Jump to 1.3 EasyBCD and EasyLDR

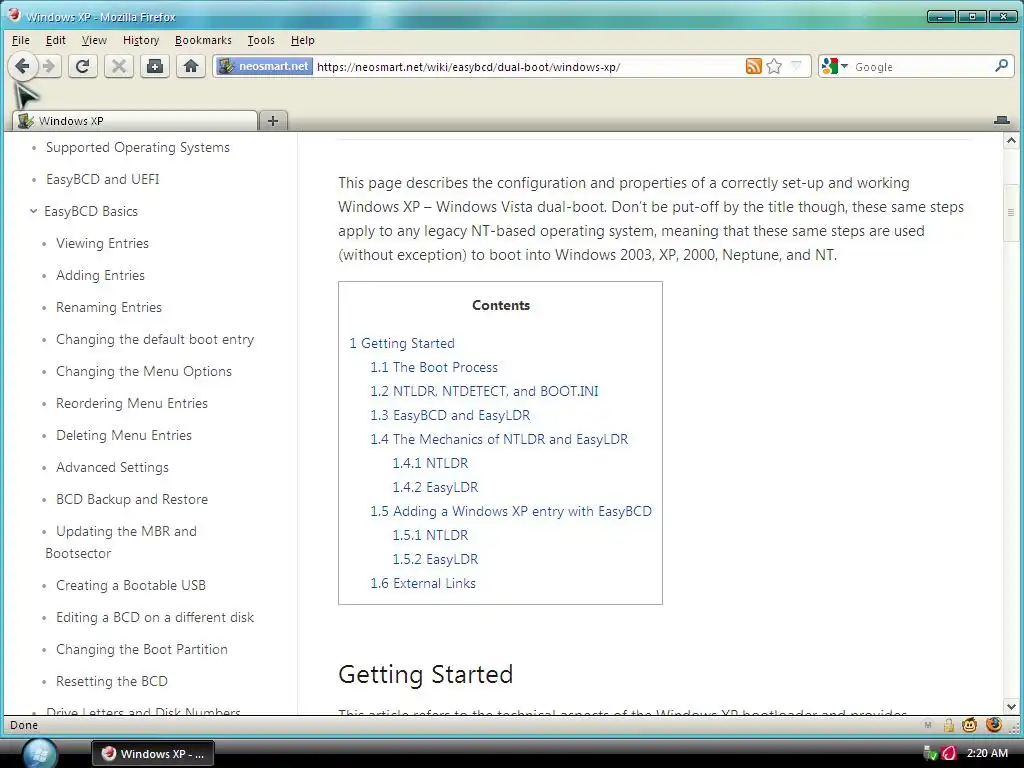450,415
